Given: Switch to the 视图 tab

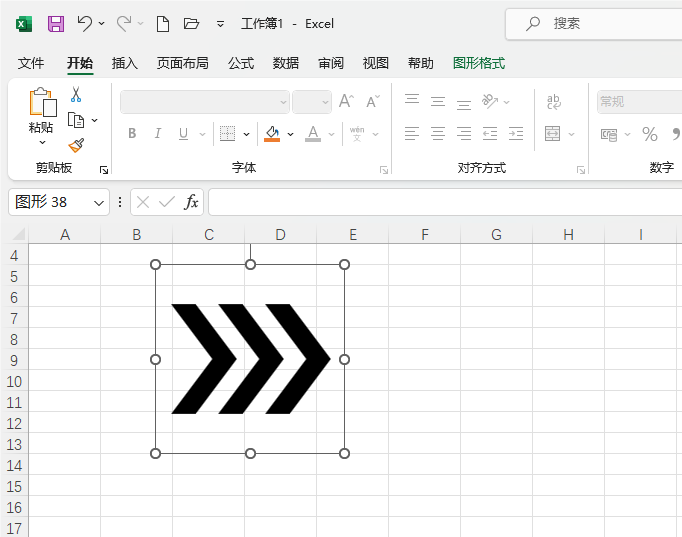Looking at the screenshot, I should coord(376,63).
